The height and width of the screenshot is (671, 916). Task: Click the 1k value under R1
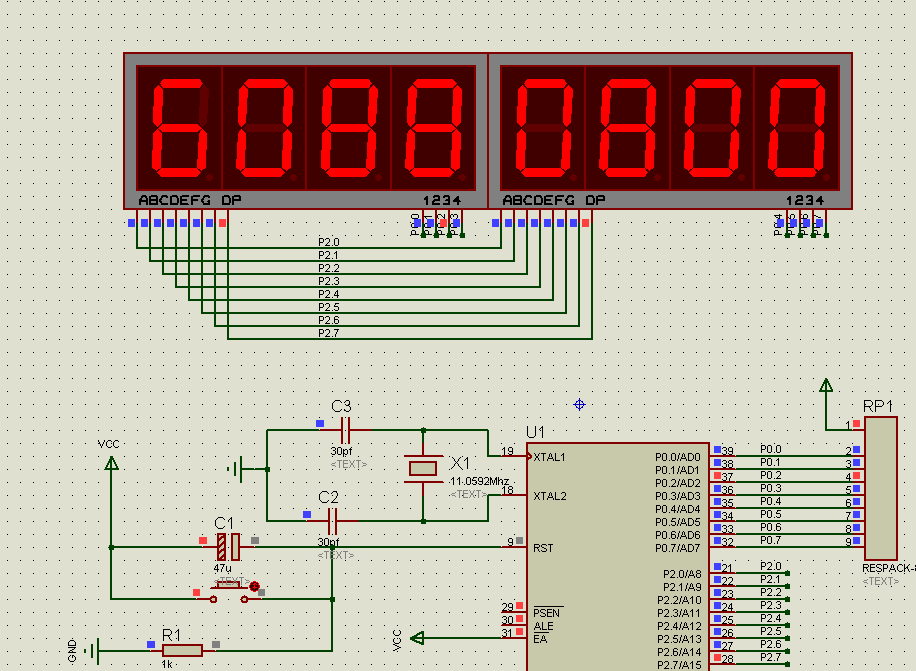[x=167, y=665]
